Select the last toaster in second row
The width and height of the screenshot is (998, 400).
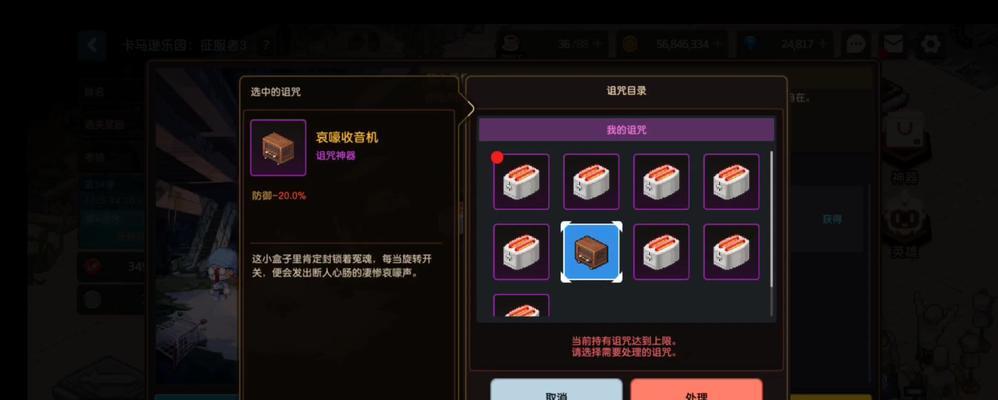731,252
